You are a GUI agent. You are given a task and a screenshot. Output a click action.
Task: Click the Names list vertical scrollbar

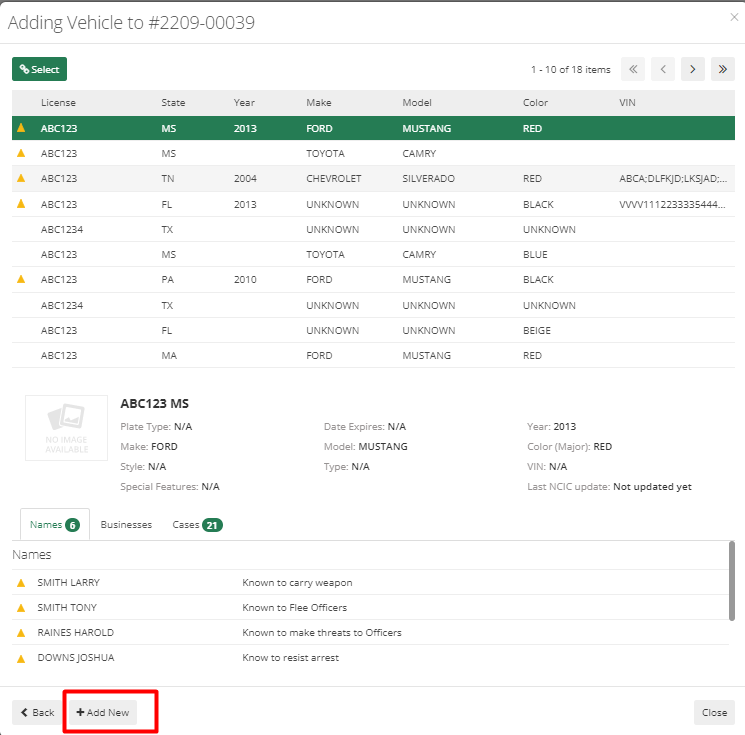tap(732, 581)
